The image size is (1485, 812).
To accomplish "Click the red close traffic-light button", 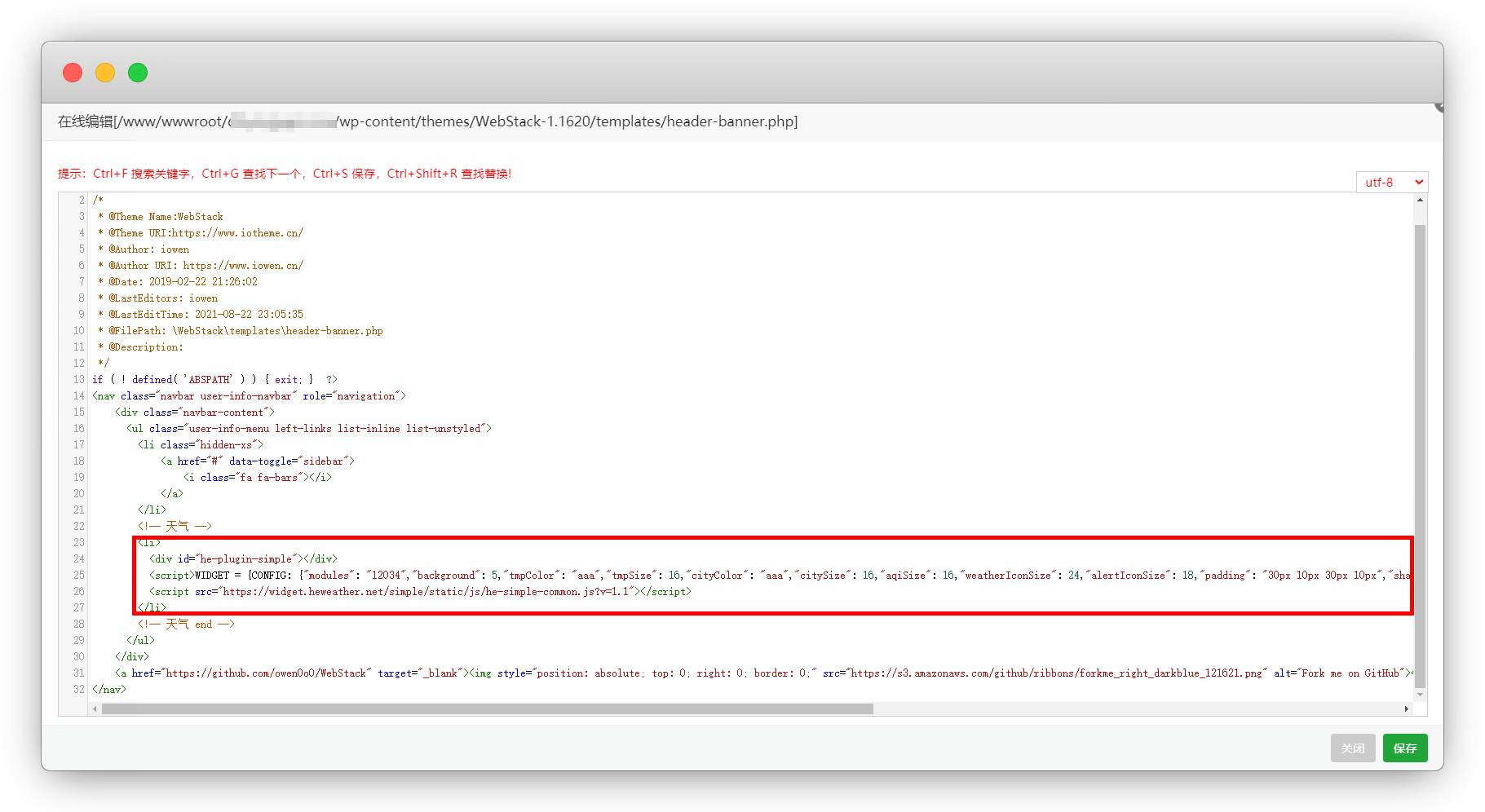I will (x=73, y=73).
